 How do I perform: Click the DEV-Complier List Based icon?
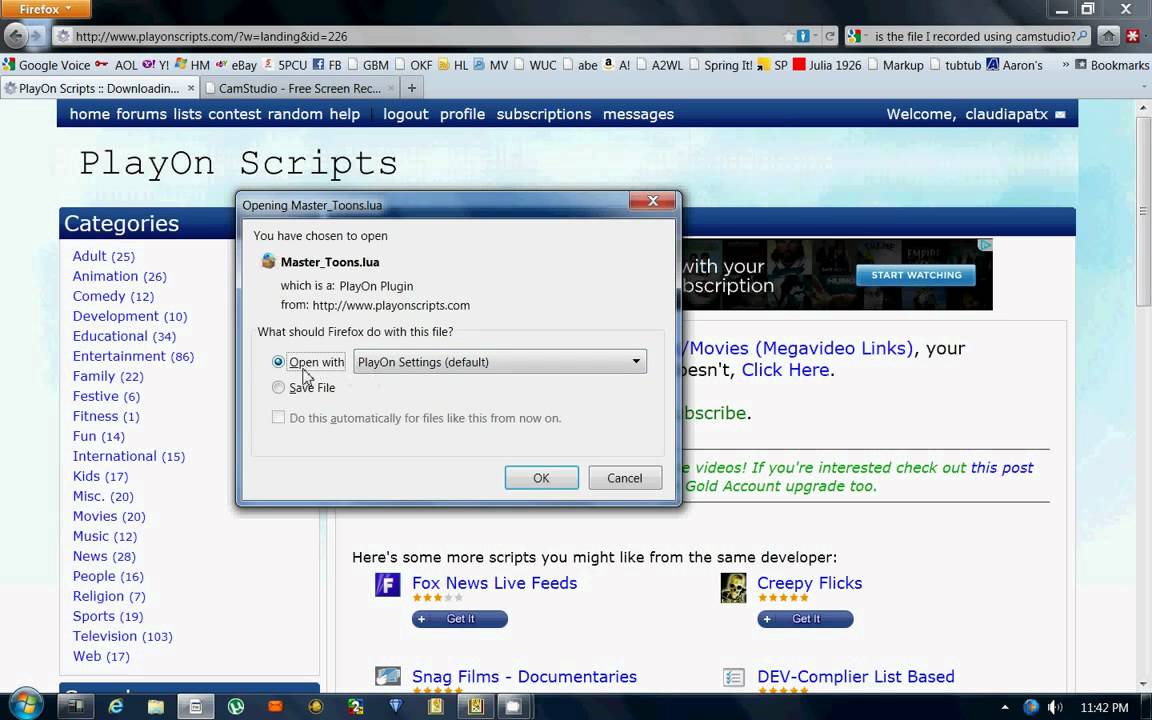[x=733, y=677]
